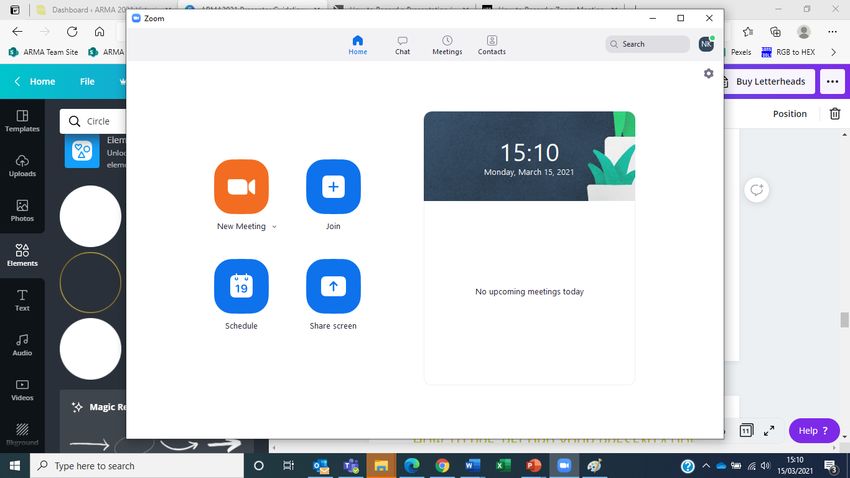This screenshot has width=850, height=478.
Task: Click the Circle search box in Canva
Action: tap(93, 121)
